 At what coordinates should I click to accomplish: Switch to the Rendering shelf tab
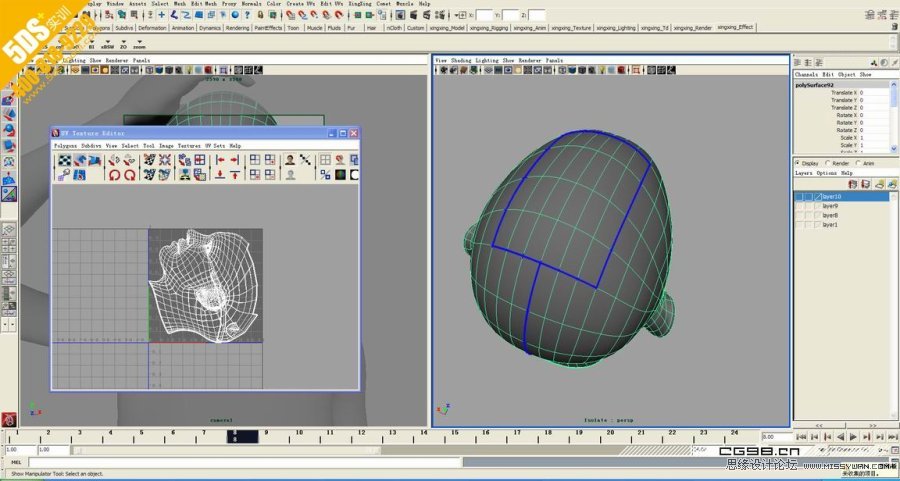pyautogui.click(x=237, y=28)
